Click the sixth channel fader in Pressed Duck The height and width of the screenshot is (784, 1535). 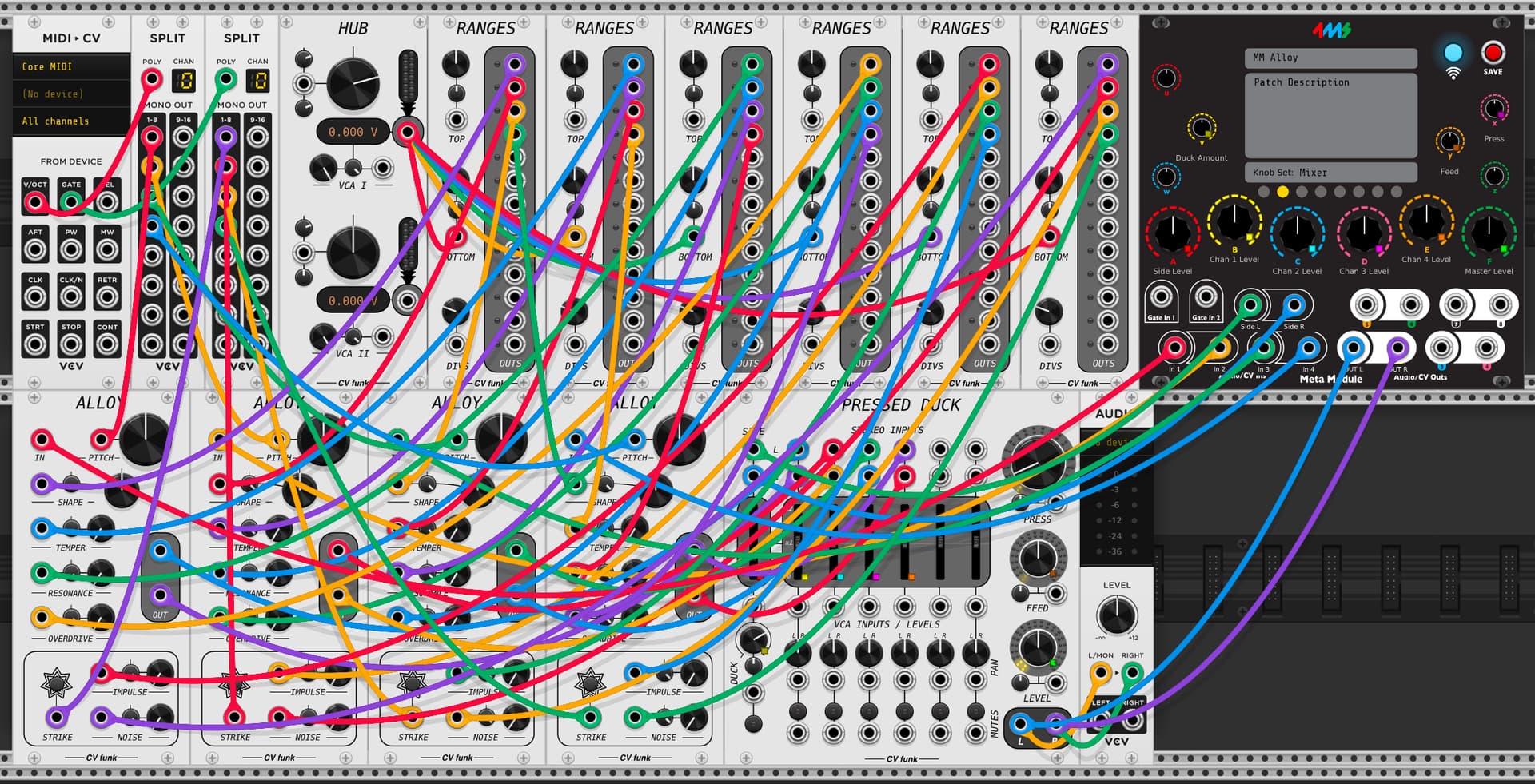(x=975, y=542)
